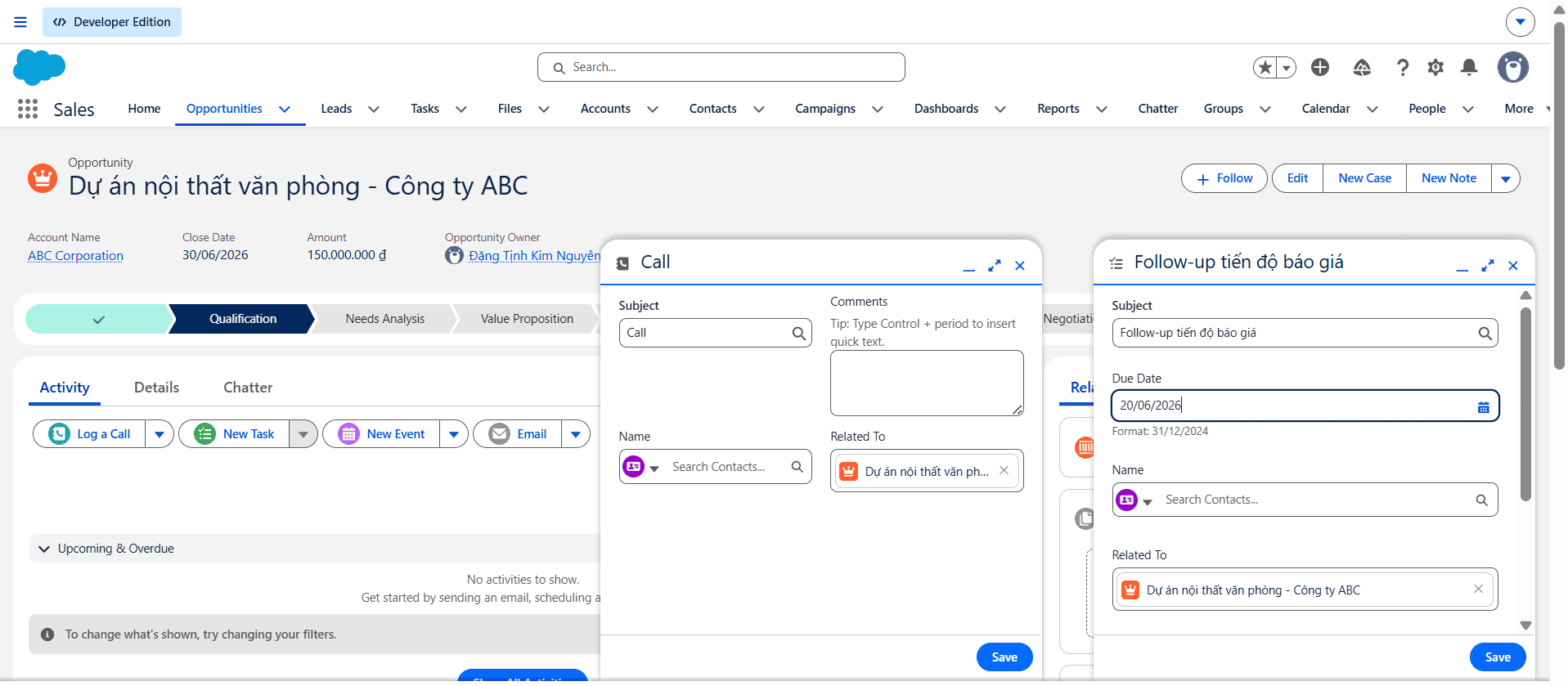Open Log a Call dropdown arrow

pos(159,434)
